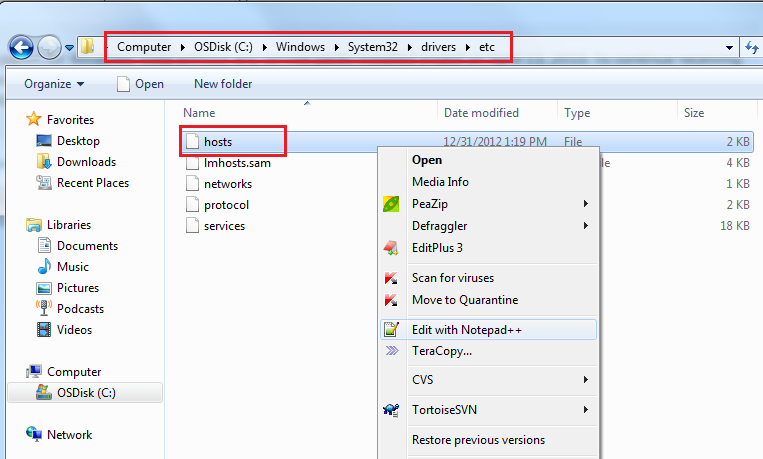Expand the Defraggler submenu arrow
This screenshot has width=763, height=459.
pos(585,226)
